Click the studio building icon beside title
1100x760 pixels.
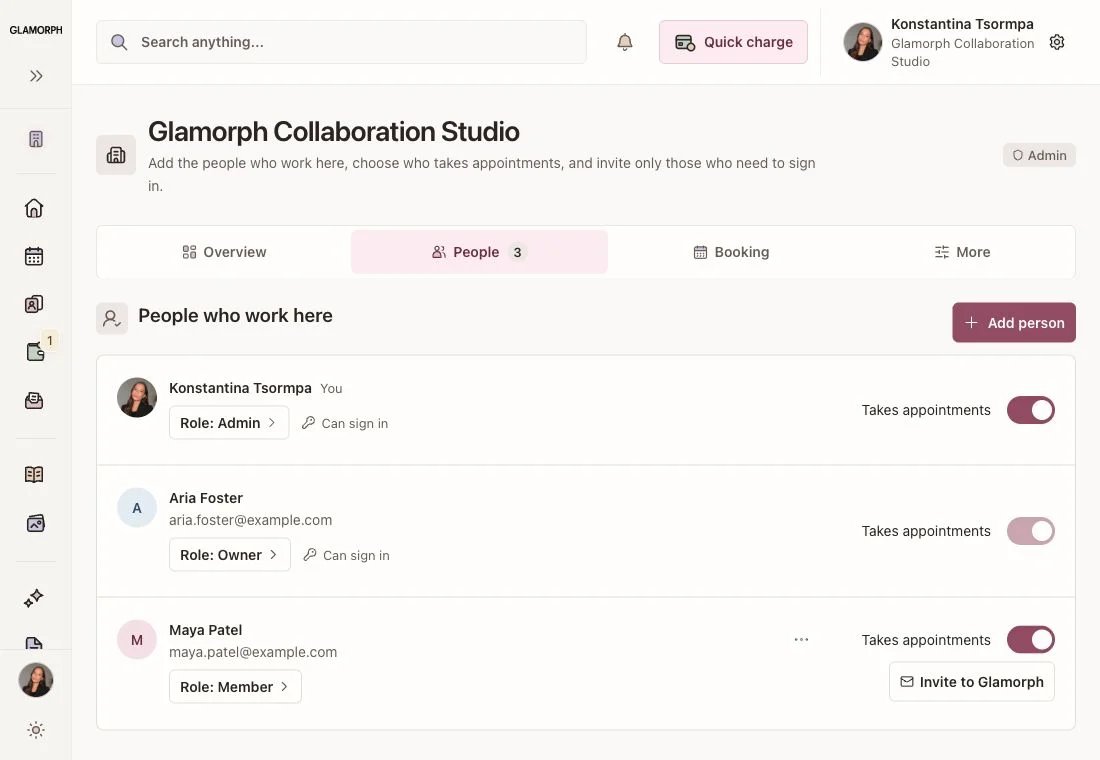tap(116, 155)
